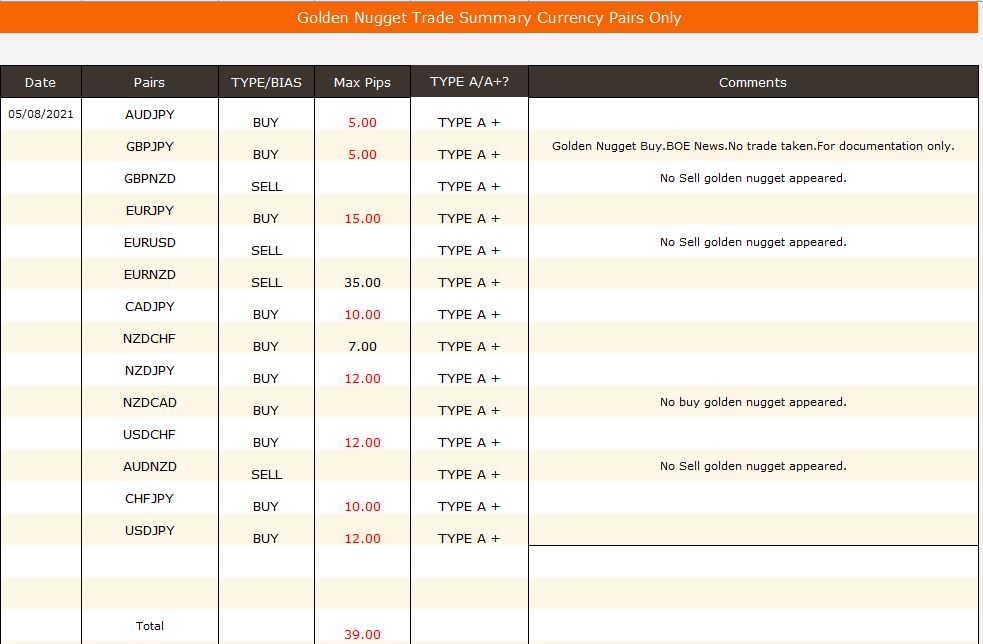Select the no-sell comment in EURUSD row
Screen dimensions: 983x644
(753, 242)
